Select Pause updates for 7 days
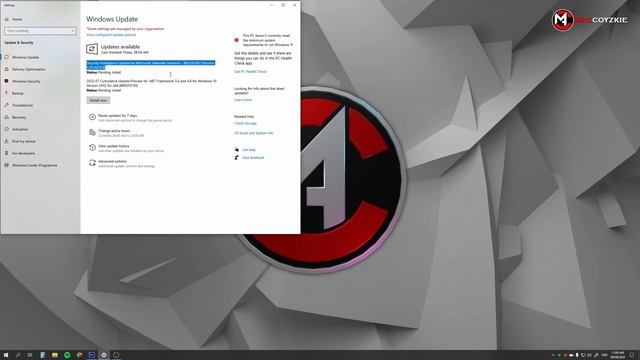 (x=118, y=116)
